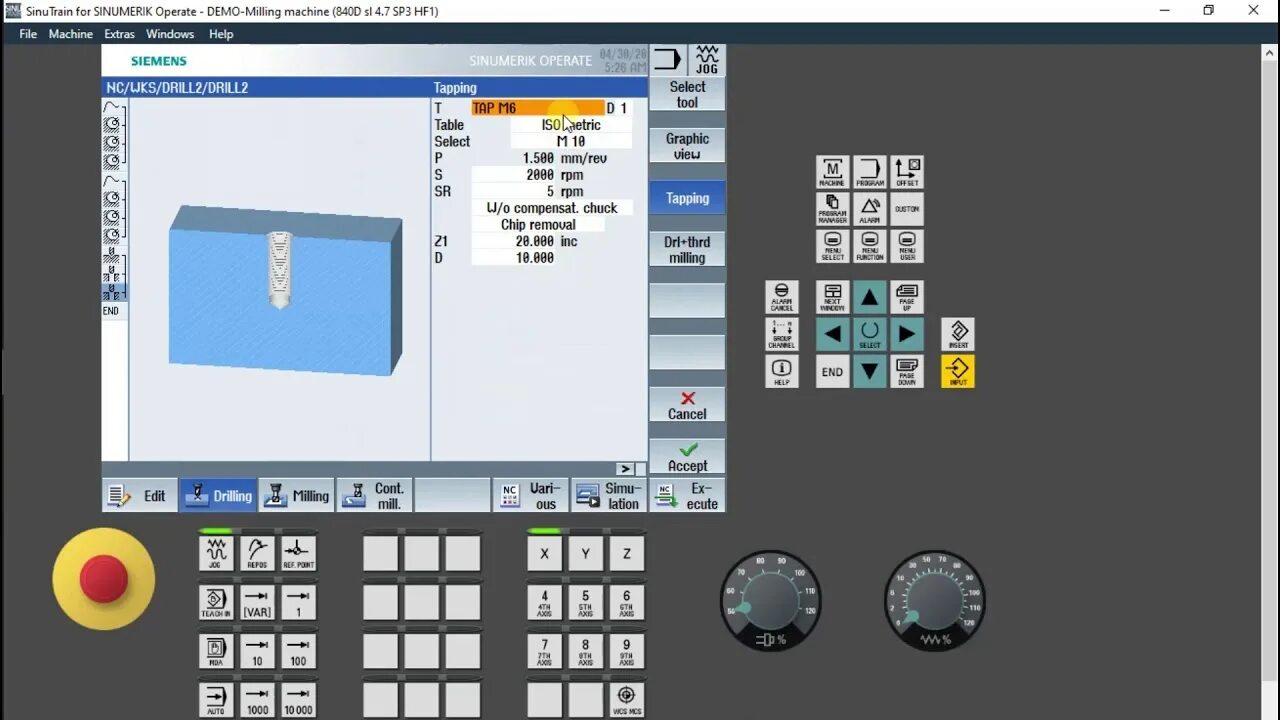Activate TEACH IN mode key
The width and height of the screenshot is (1280, 720).
[216, 602]
